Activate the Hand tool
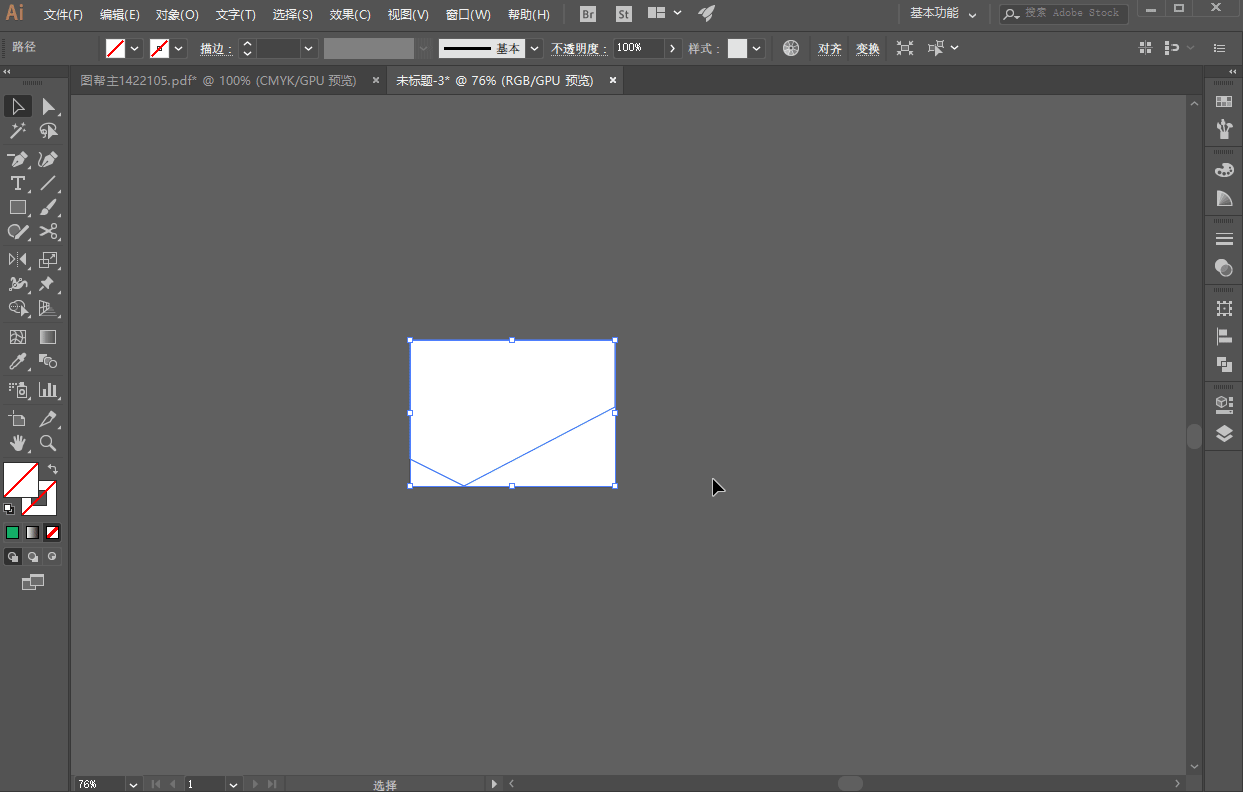The image size is (1243, 792). pos(18,443)
